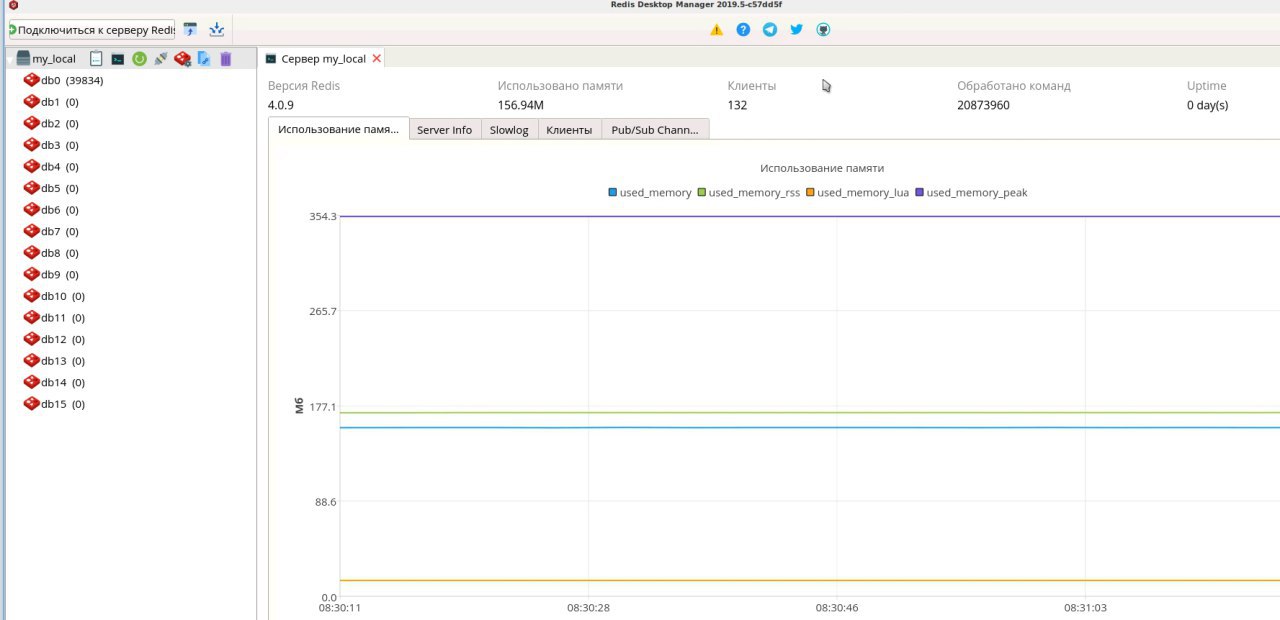
Task: Click Redis version value 4.0.9
Action: tap(281, 105)
